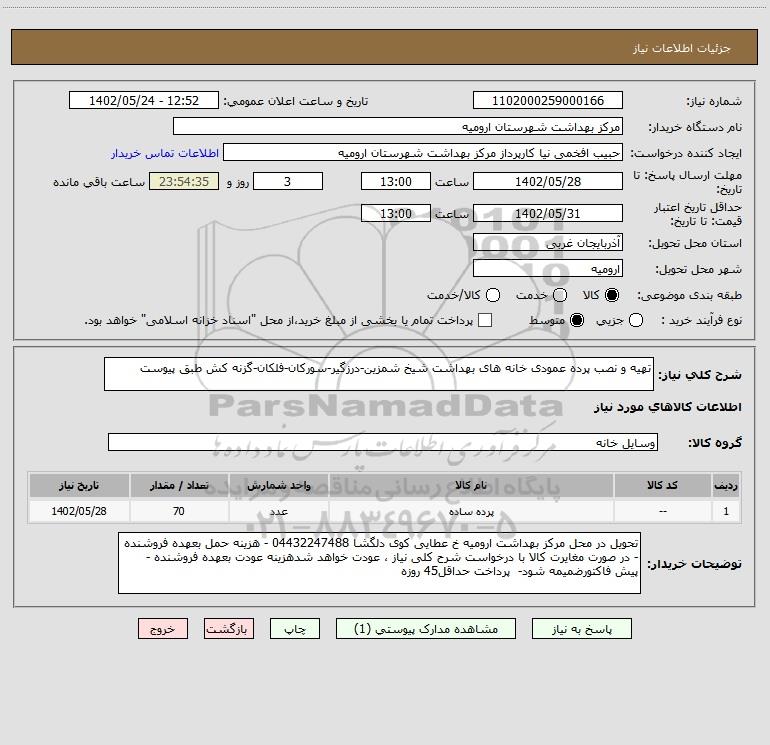Click the جزئیات اطلاعات نیاز header title
This screenshot has height=745, width=770.
pyautogui.click(x=682, y=48)
